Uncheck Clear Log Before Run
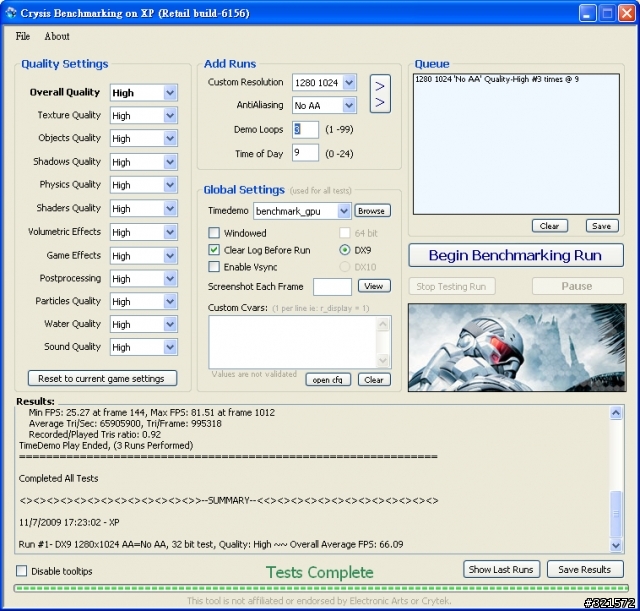The height and width of the screenshot is (611, 640). coord(214,250)
